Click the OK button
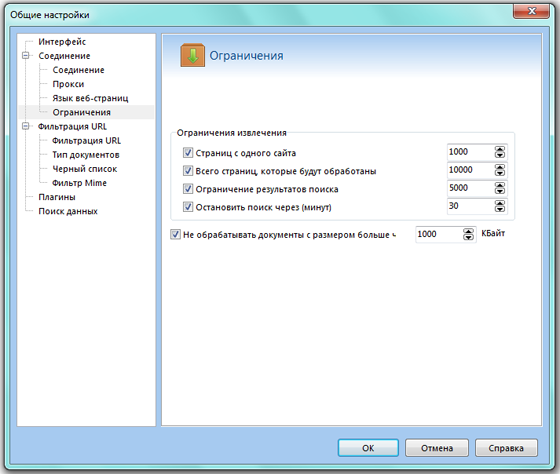Image resolution: width=560 pixels, height=474 pixels. (368, 448)
